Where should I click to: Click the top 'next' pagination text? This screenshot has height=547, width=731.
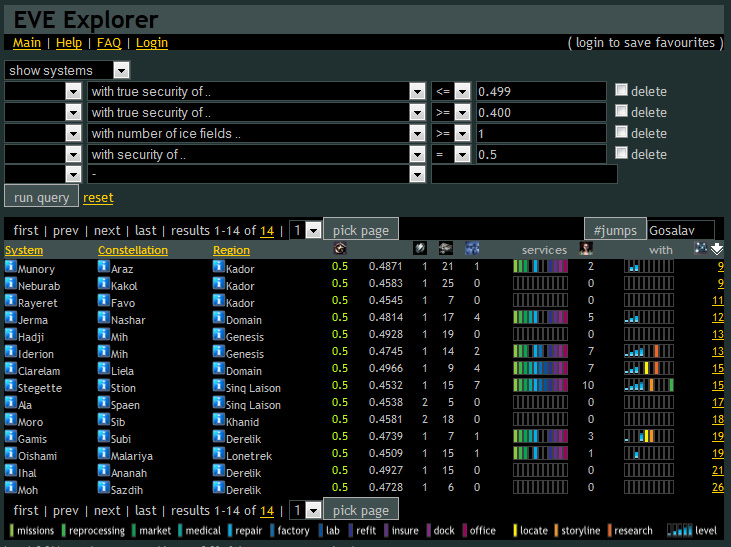pyautogui.click(x=107, y=230)
